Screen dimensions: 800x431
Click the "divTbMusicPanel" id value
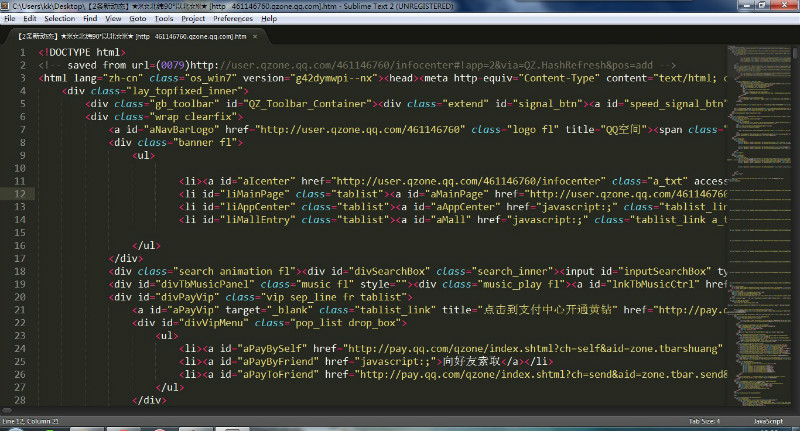point(205,284)
